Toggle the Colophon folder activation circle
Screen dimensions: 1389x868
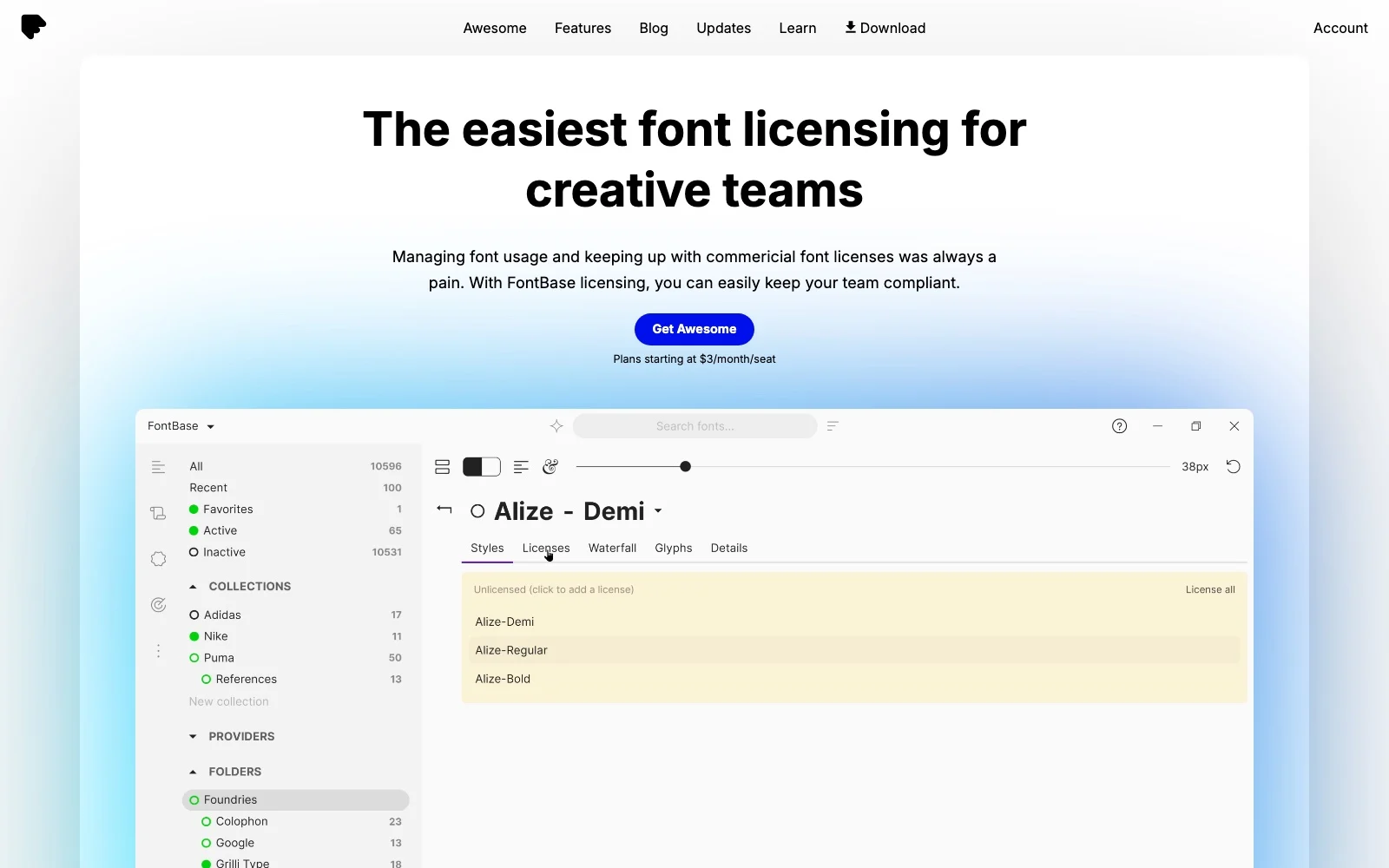point(207,821)
